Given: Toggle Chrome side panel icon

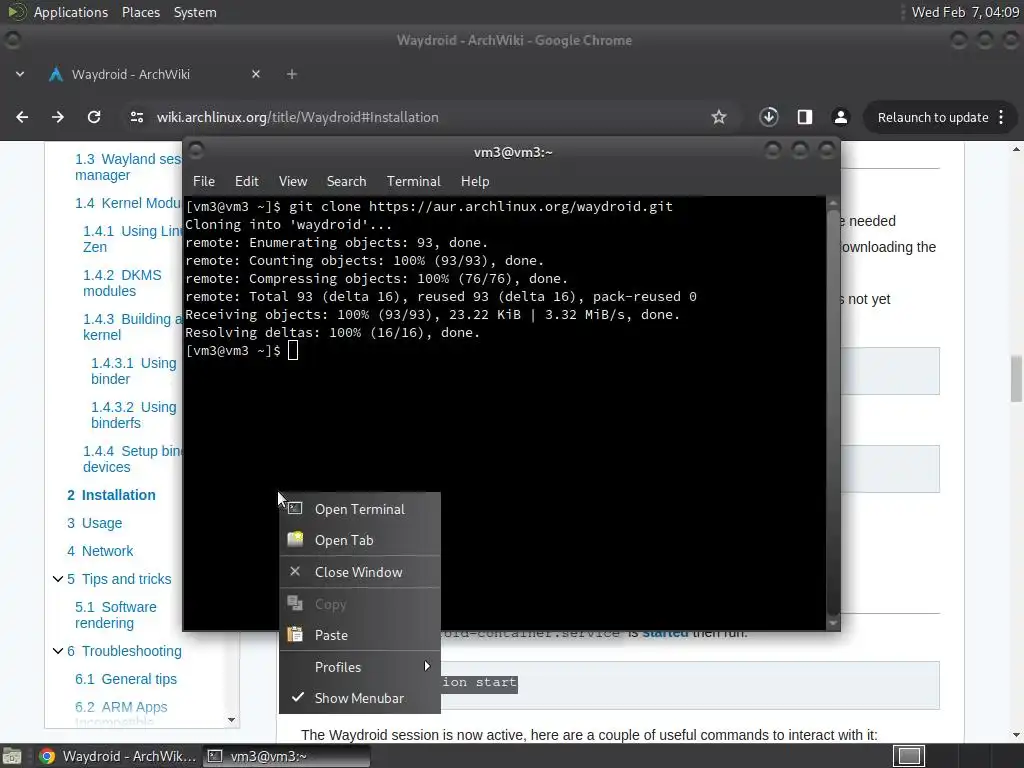Looking at the screenshot, I should point(805,117).
